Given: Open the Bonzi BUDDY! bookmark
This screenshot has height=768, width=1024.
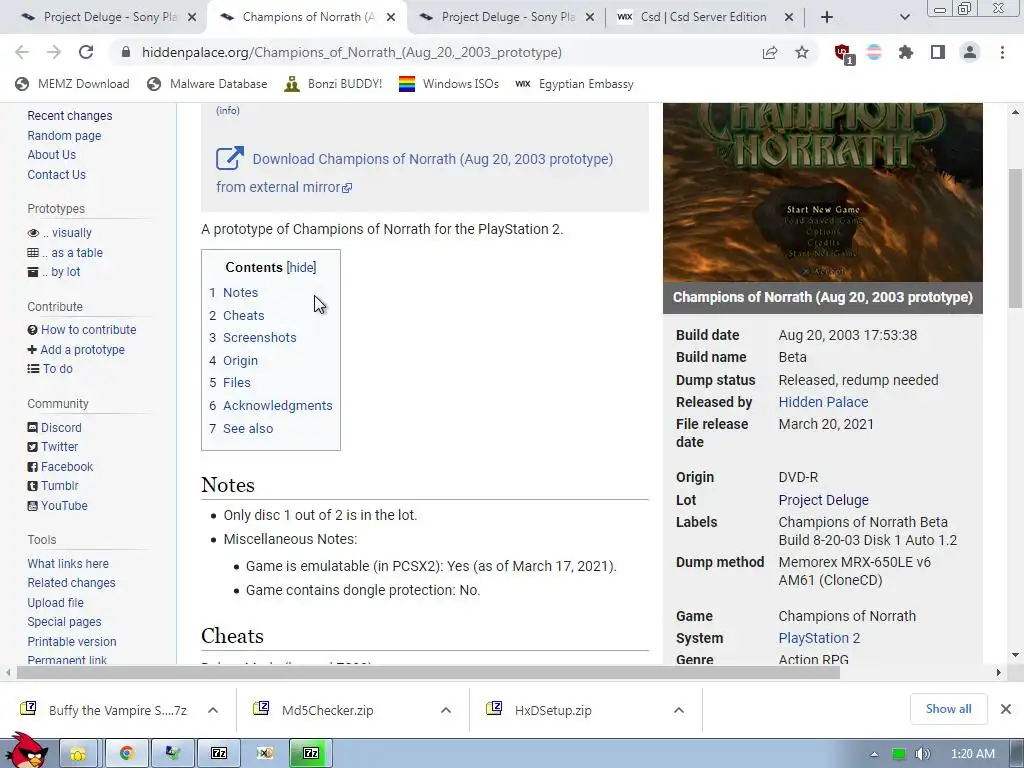Looking at the screenshot, I should [333, 84].
